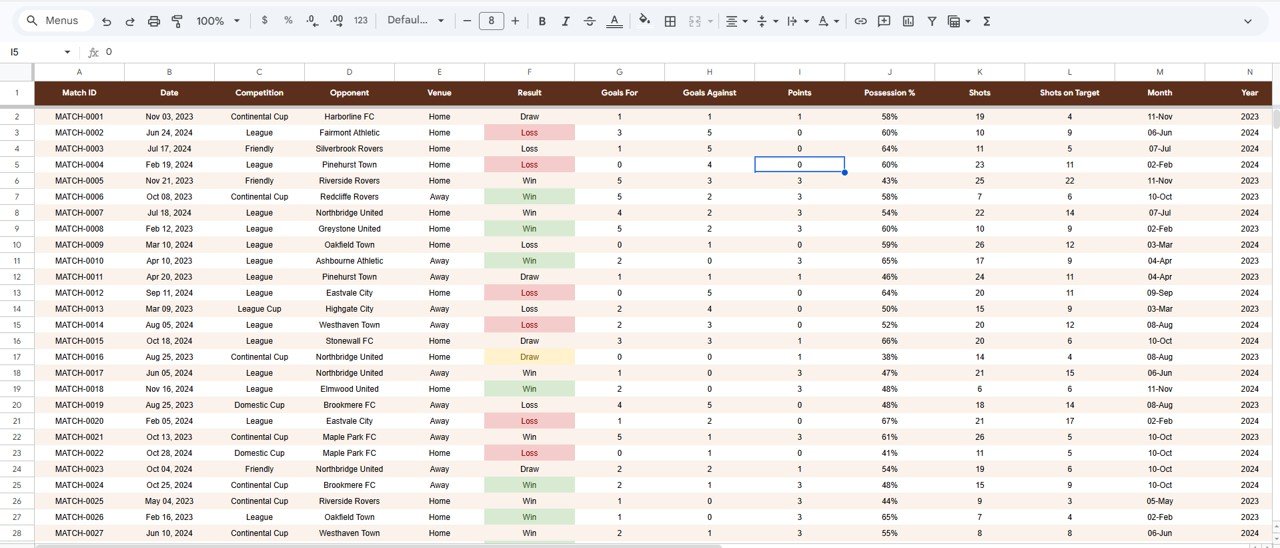Insert a chart

(908, 21)
